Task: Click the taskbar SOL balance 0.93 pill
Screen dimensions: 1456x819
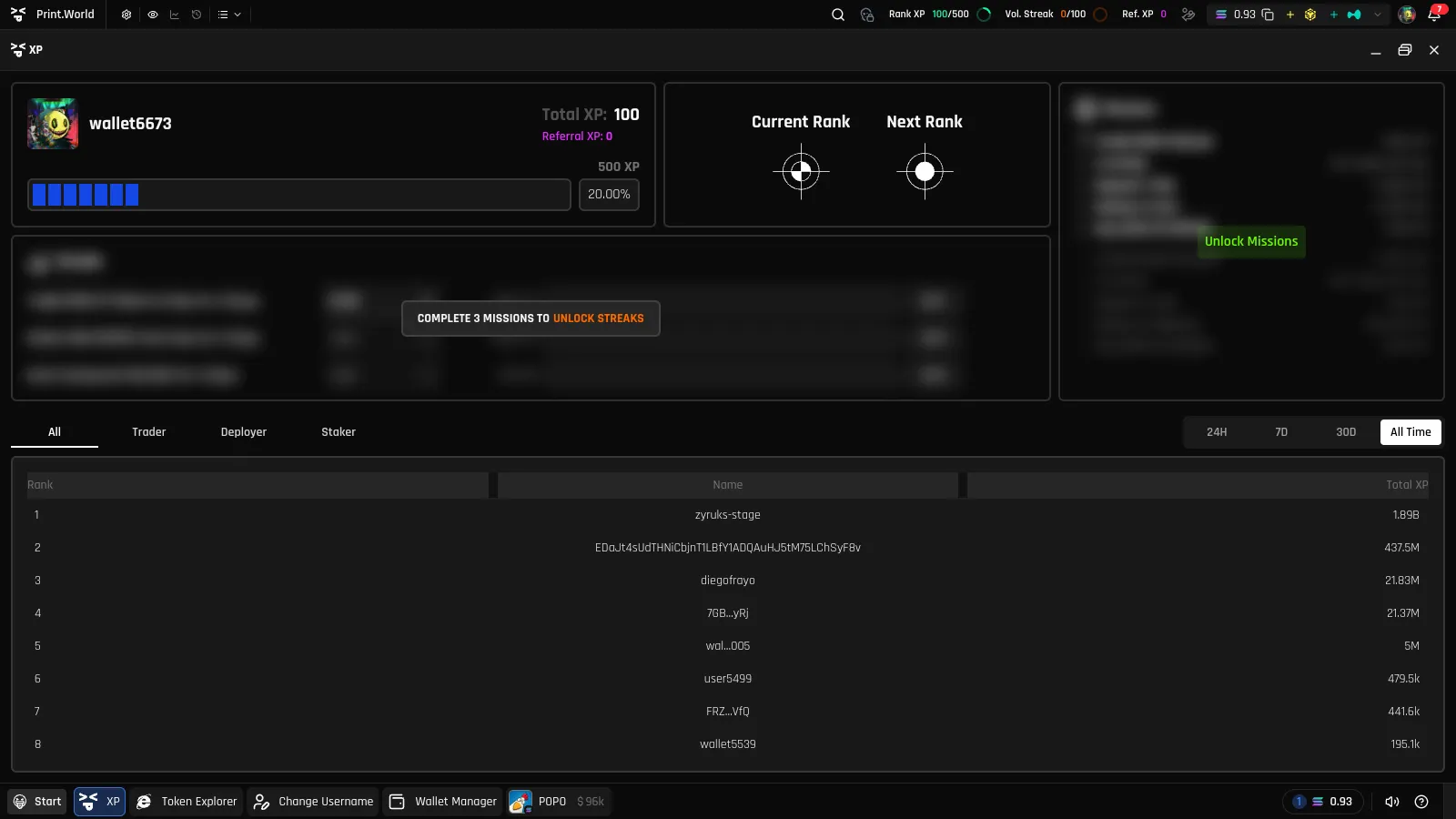Action: 1324,802
